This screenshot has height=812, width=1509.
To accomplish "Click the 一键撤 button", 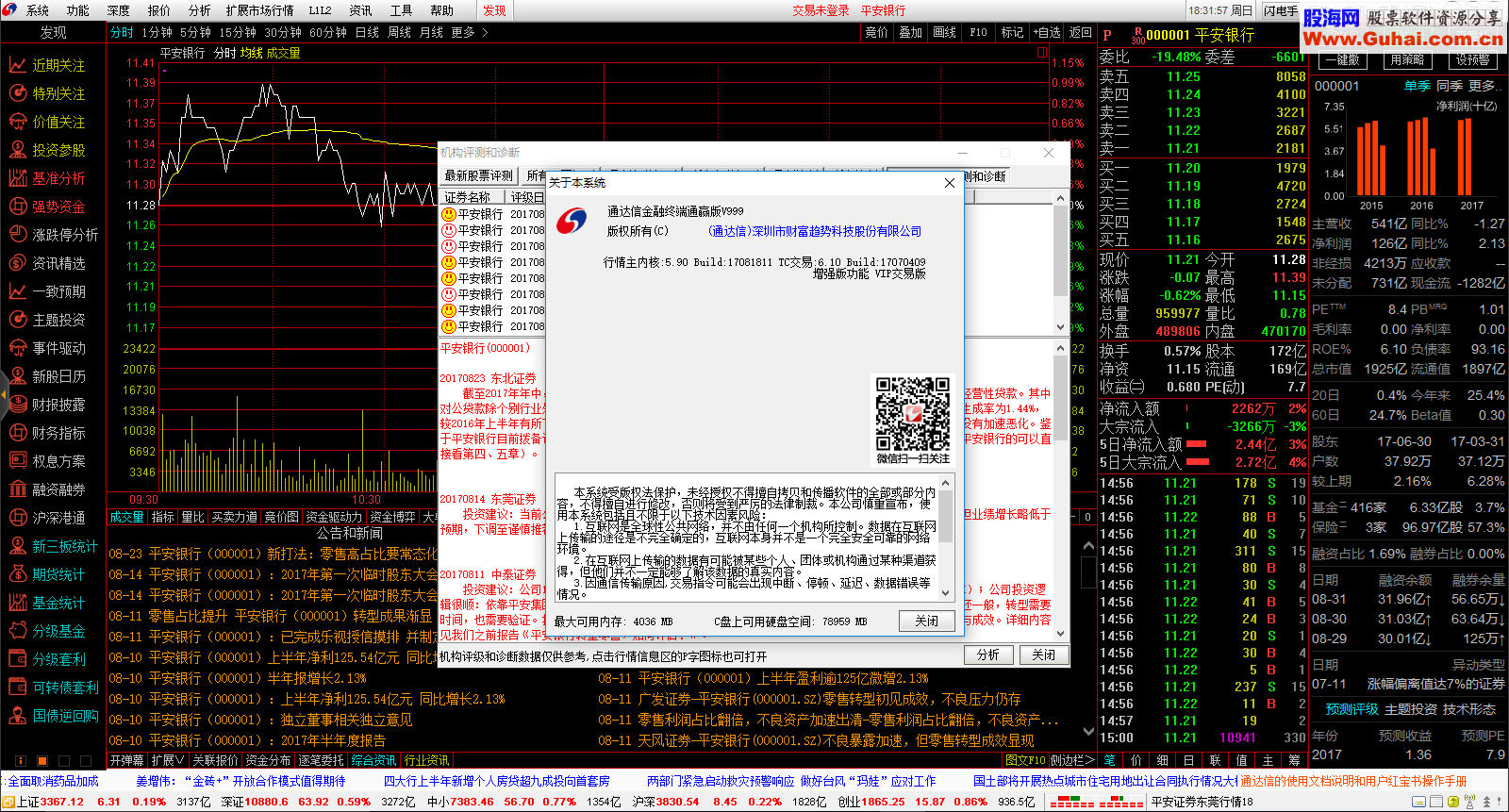I will coord(1342,59).
